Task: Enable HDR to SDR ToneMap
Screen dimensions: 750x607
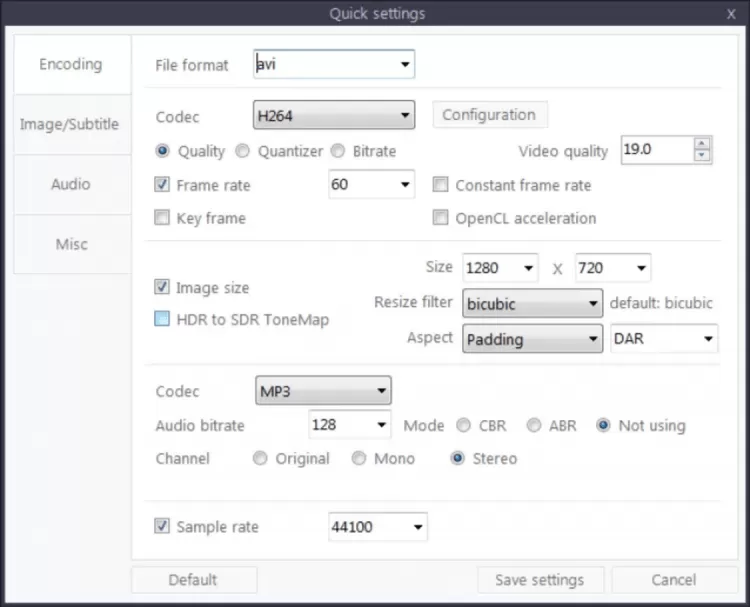Action: click(x=162, y=320)
